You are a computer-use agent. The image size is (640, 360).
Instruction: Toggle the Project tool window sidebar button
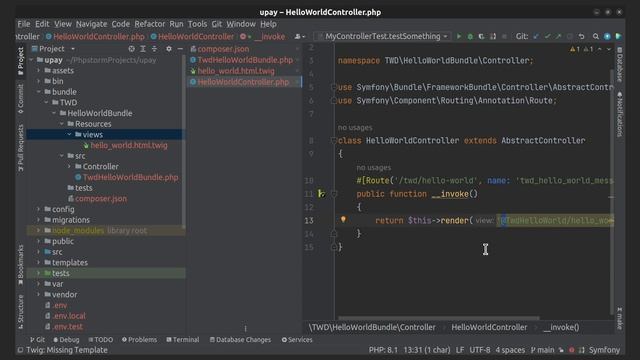(x=20, y=61)
